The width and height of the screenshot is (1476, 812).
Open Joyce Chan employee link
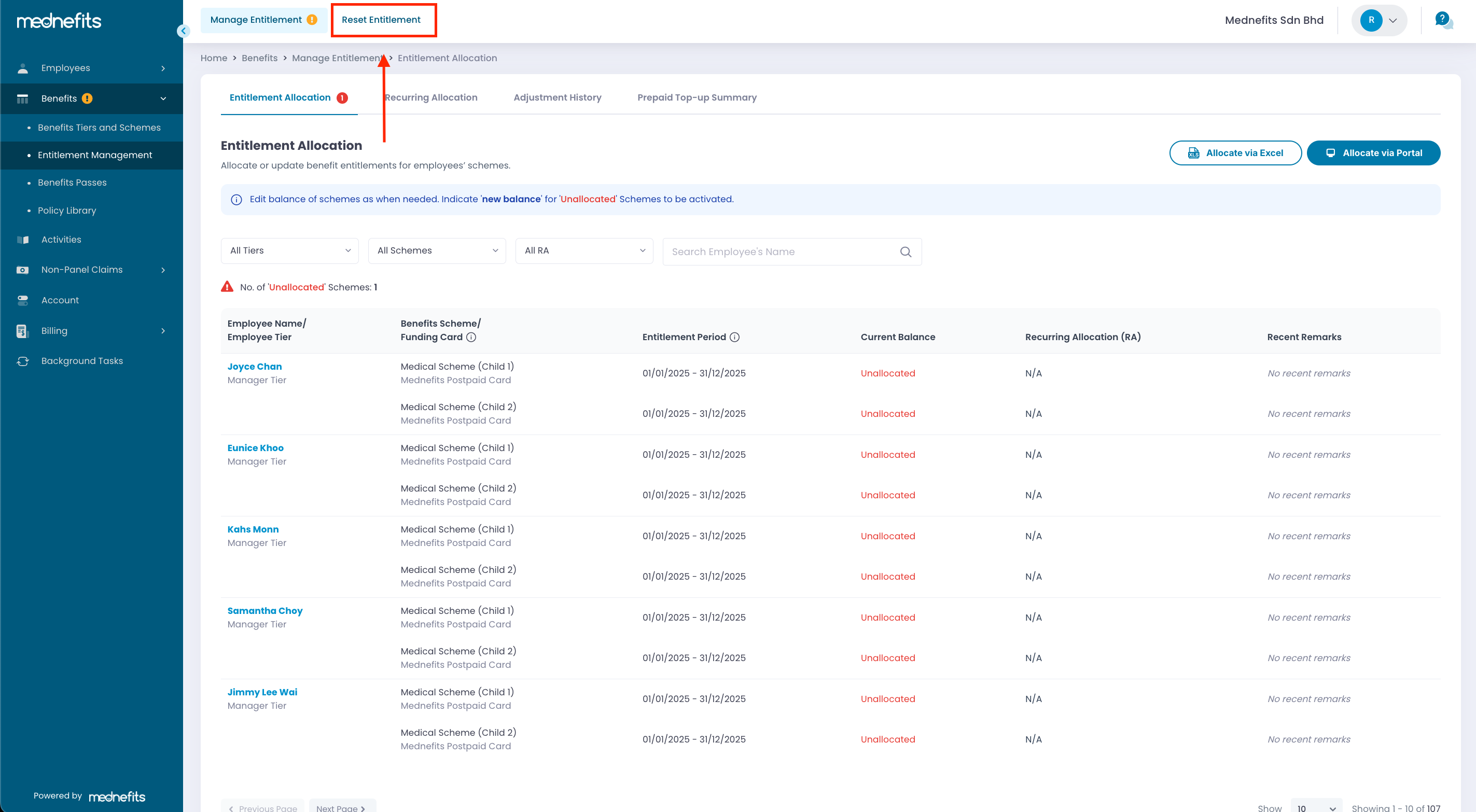(x=255, y=366)
